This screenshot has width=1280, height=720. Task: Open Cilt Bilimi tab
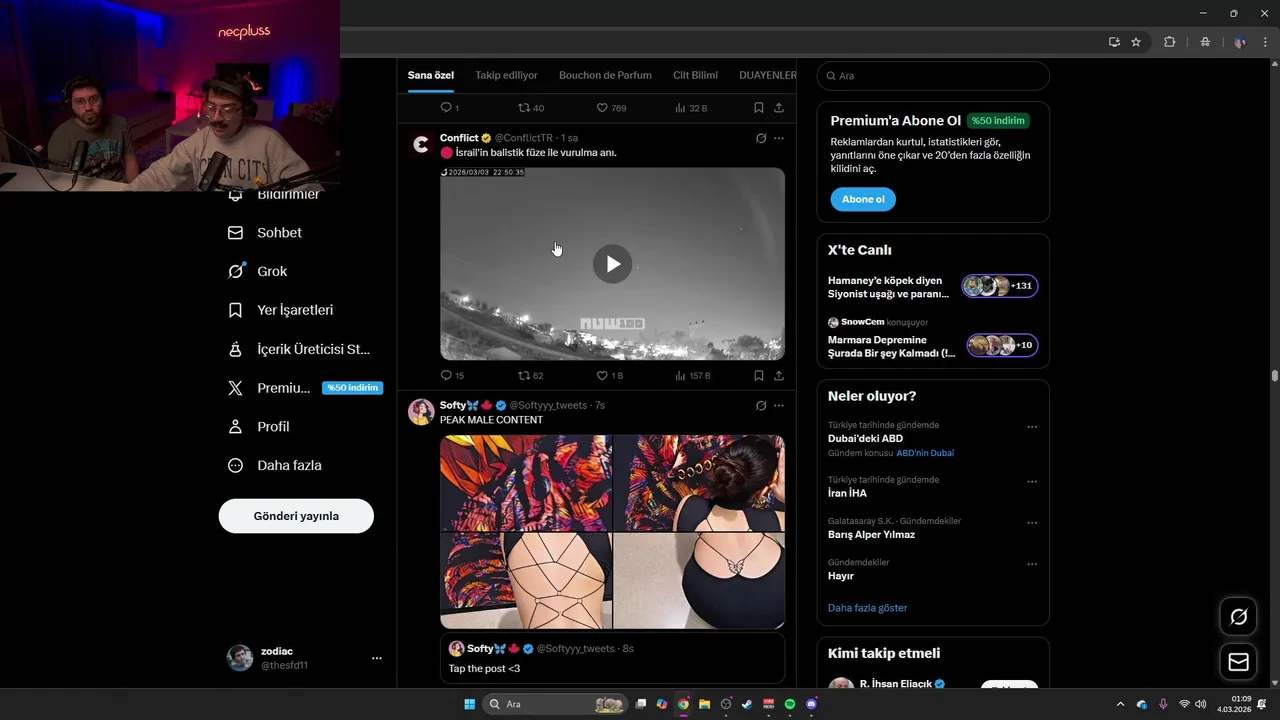point(695,75)
